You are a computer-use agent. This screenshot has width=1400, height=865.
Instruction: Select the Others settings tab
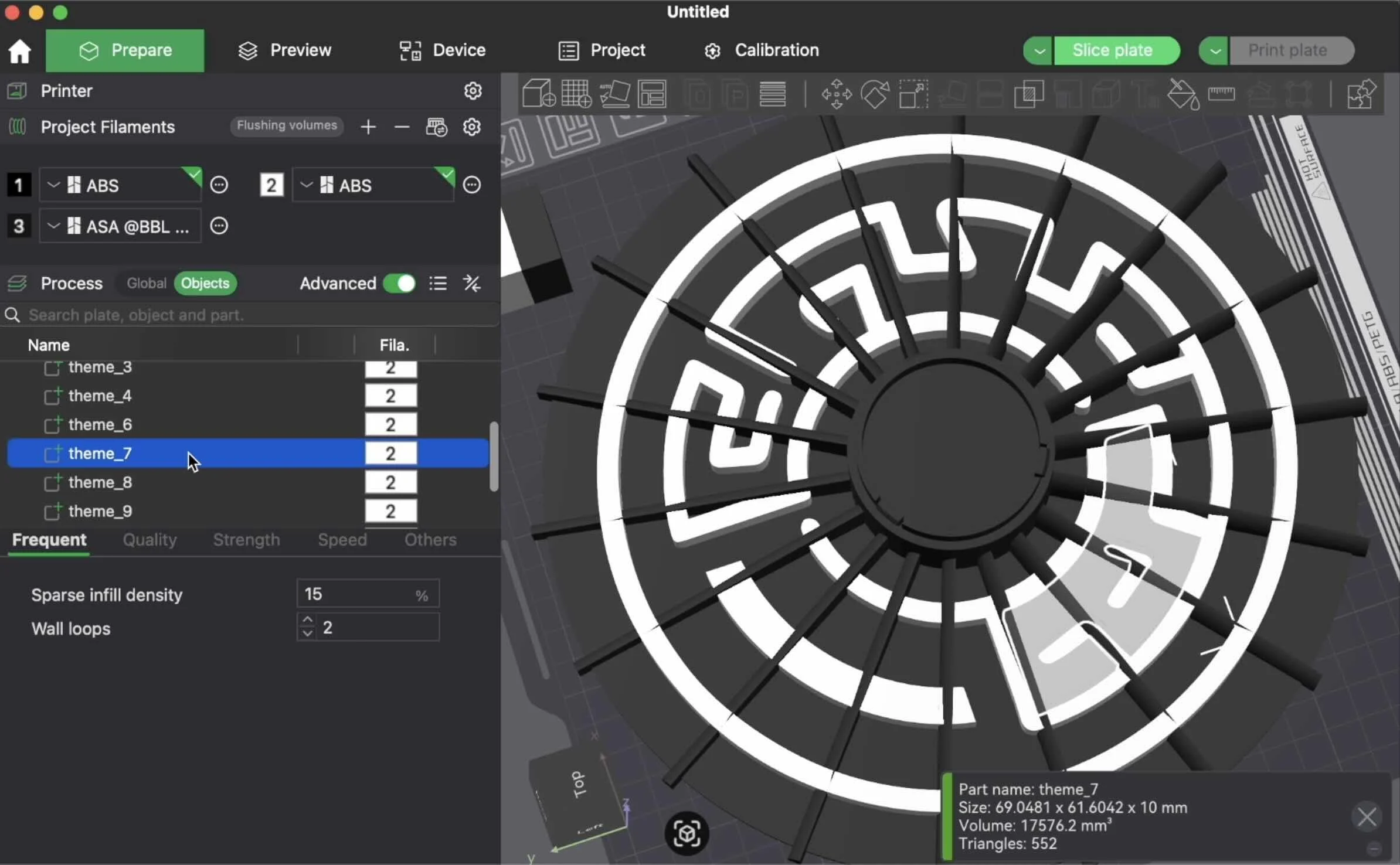pyautogui.click(x=430, y=540)
